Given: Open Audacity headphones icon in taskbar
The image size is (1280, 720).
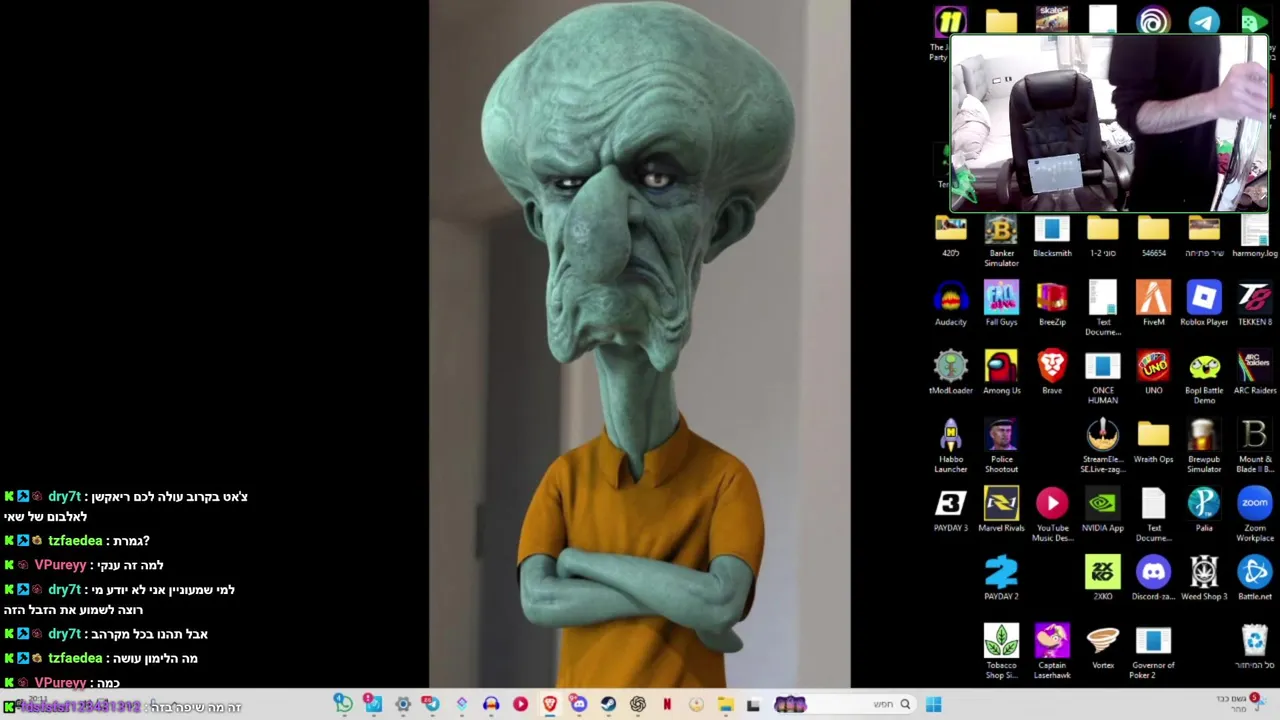Looking at the screenshot, I should coord(491,705).
